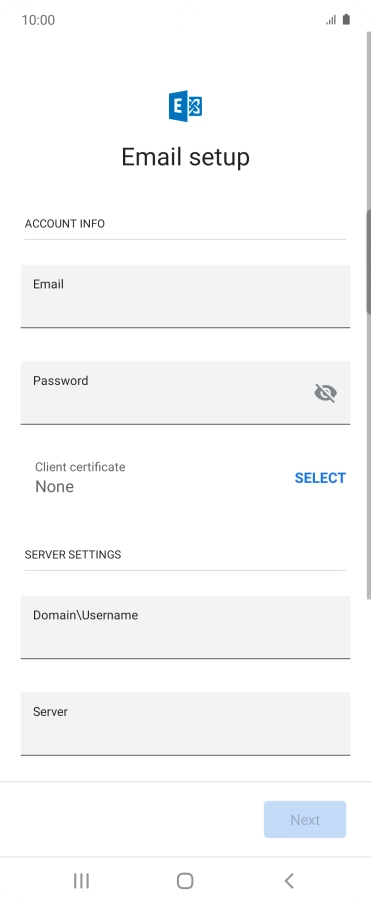Viewport: 371px width, 906px height.
Task: Tap the status bar clock
Action: [x=38, y=20]
